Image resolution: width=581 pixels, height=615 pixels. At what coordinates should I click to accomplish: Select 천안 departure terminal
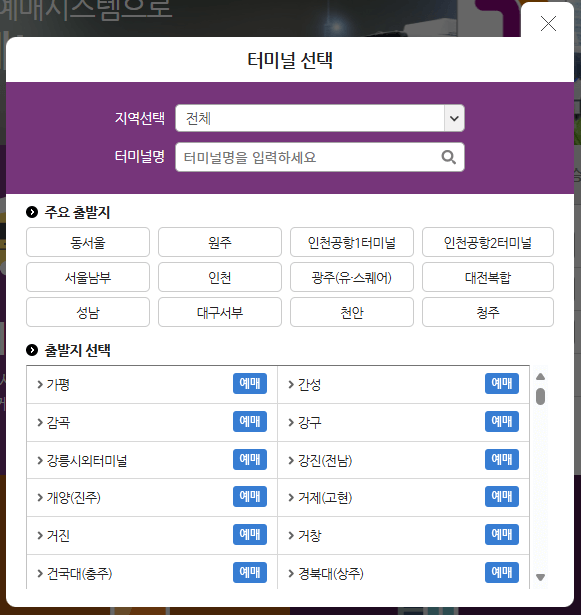(x=352, y=312)
